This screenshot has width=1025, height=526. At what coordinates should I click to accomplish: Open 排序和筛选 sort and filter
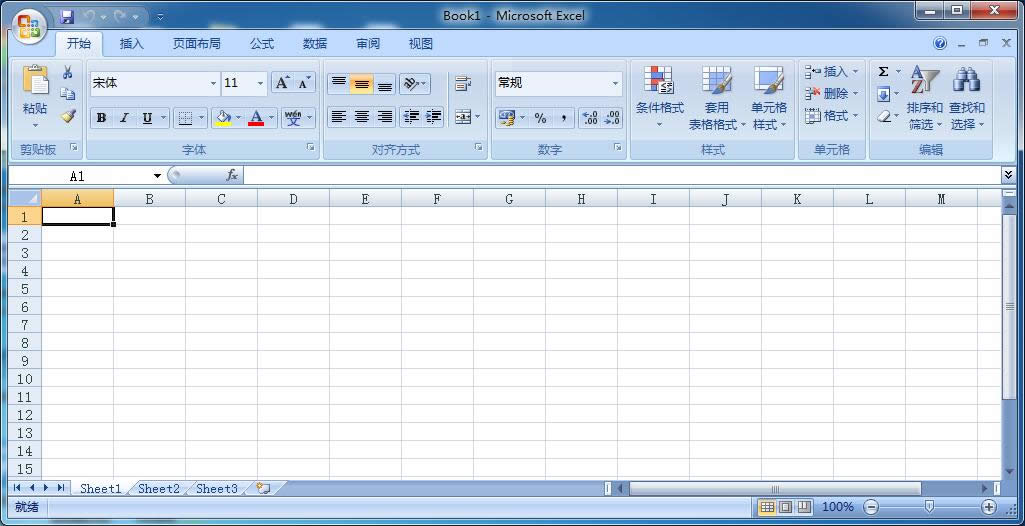(924, 97)
